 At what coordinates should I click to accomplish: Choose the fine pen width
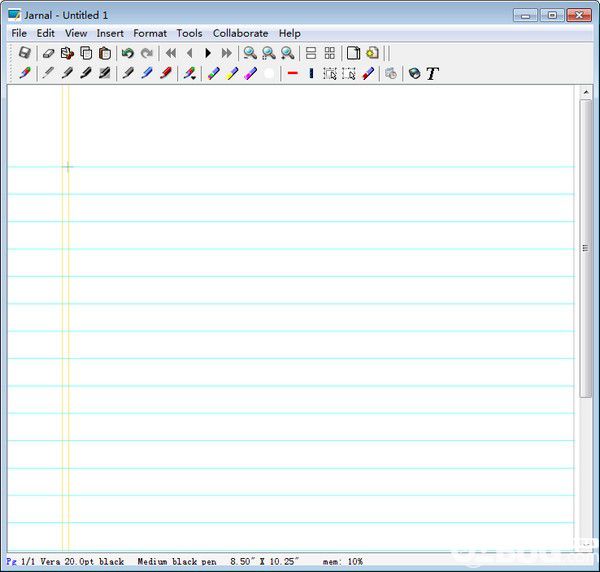[48, 73]
